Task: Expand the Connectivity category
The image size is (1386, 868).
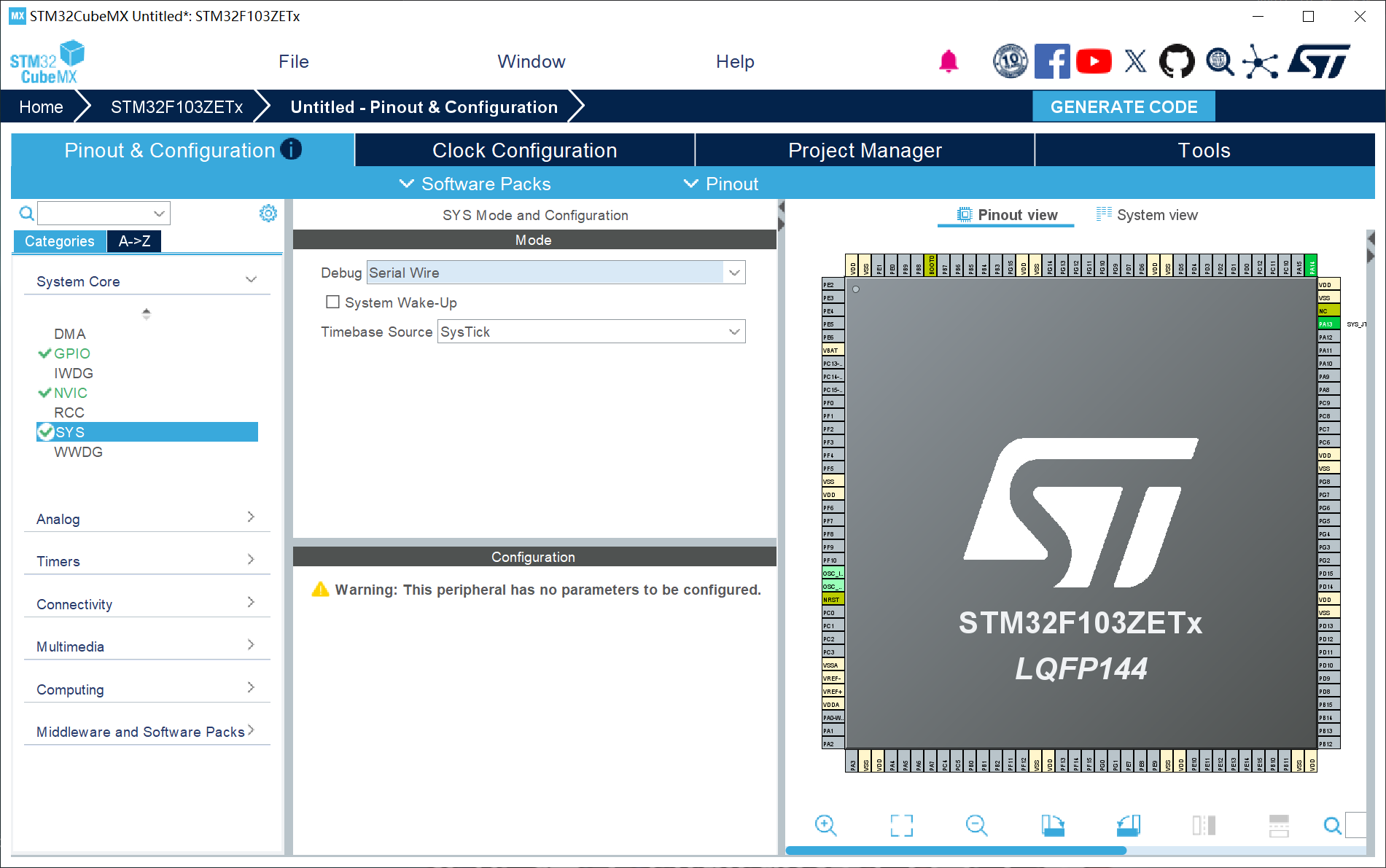Action: pyautogui.click(x=147, y=604)
